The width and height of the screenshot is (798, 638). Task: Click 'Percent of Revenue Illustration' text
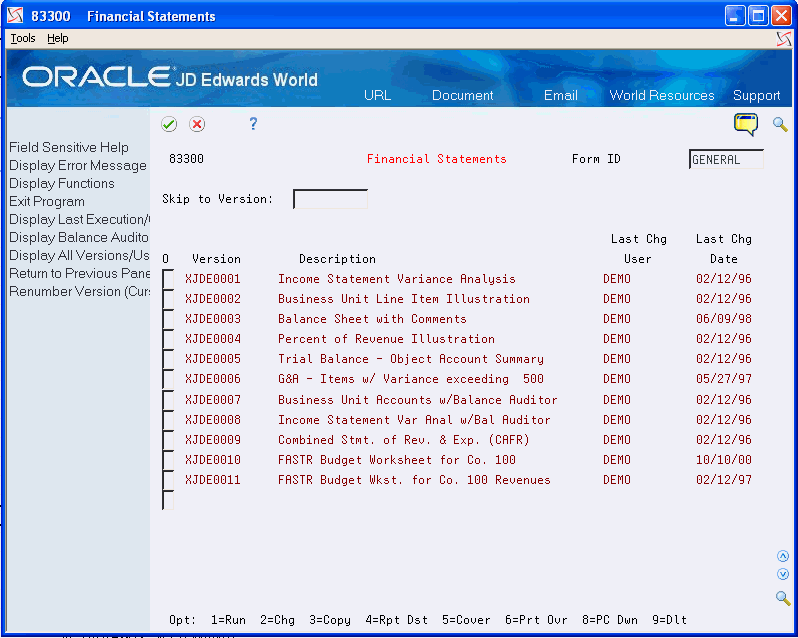click(x=386, y=339)
